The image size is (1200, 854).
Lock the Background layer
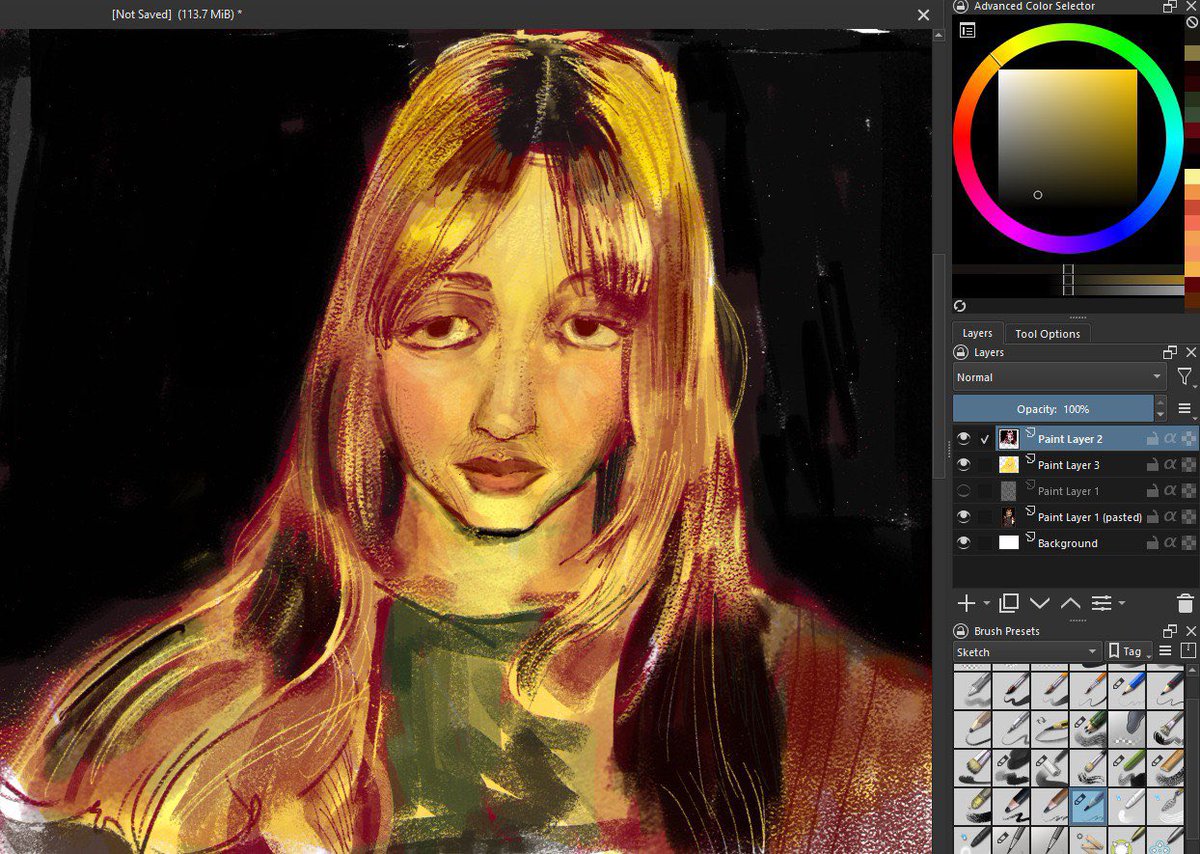pos(1152,543)
